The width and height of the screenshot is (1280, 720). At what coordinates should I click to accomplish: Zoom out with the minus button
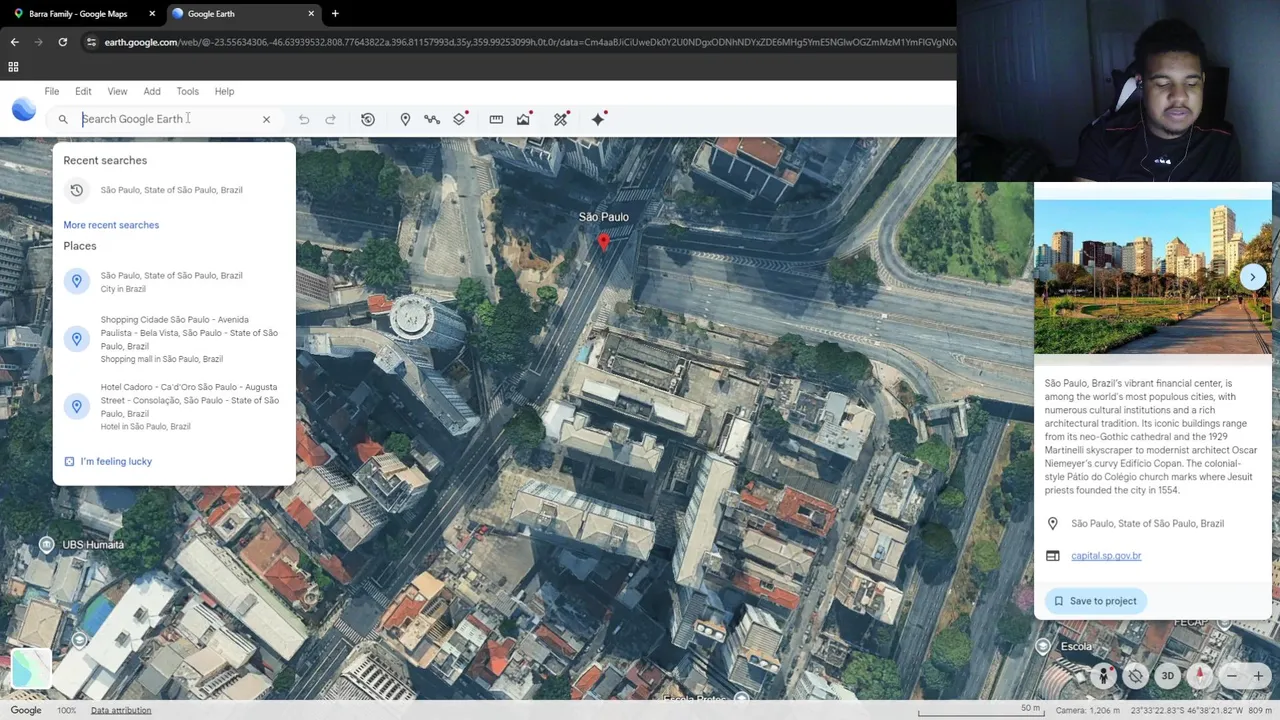[1232, 676]
